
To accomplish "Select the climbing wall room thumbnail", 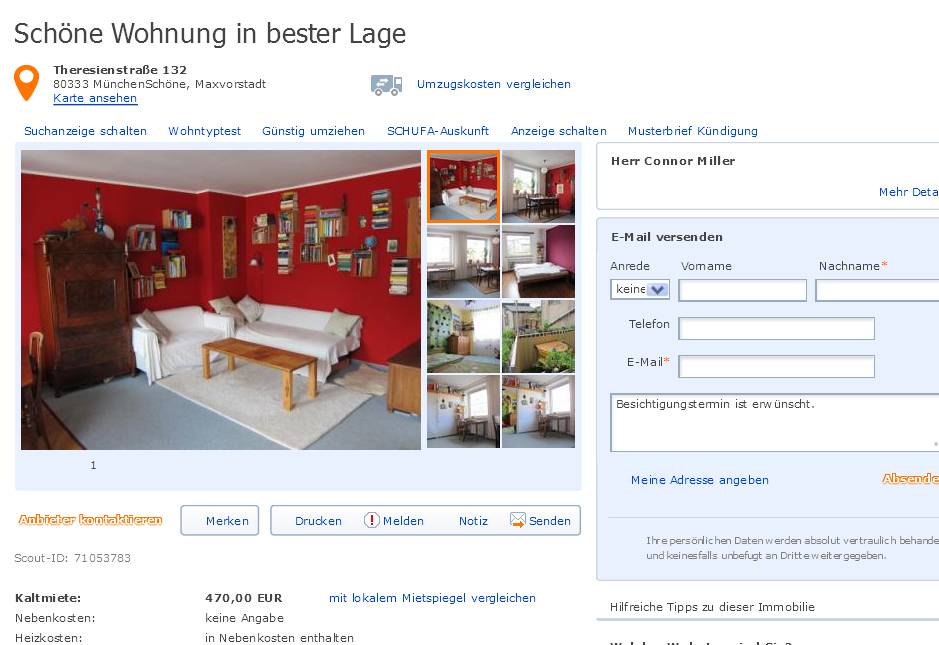I will (464, 336).
